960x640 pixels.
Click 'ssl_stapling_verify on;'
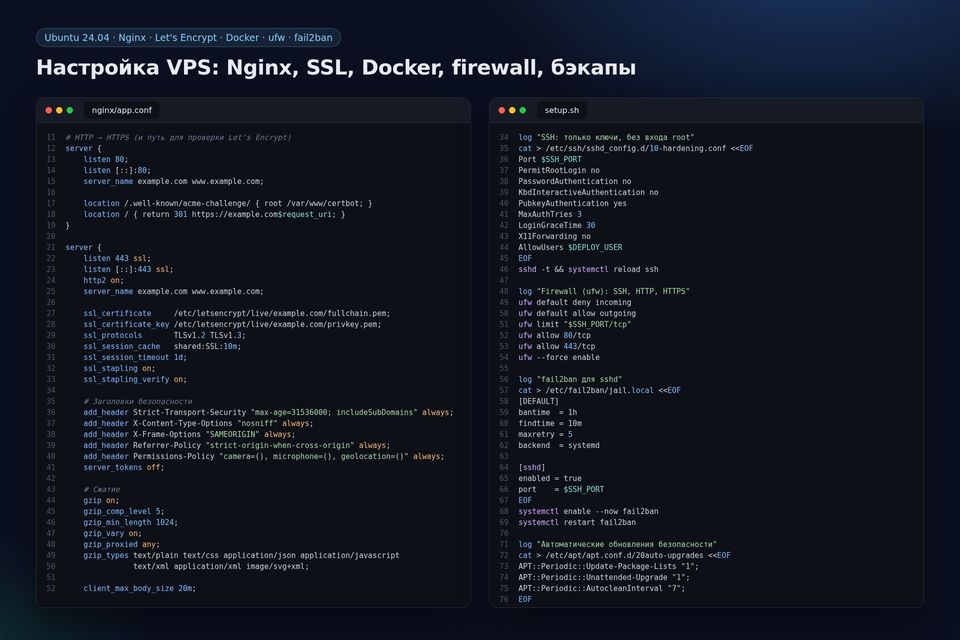135,380
